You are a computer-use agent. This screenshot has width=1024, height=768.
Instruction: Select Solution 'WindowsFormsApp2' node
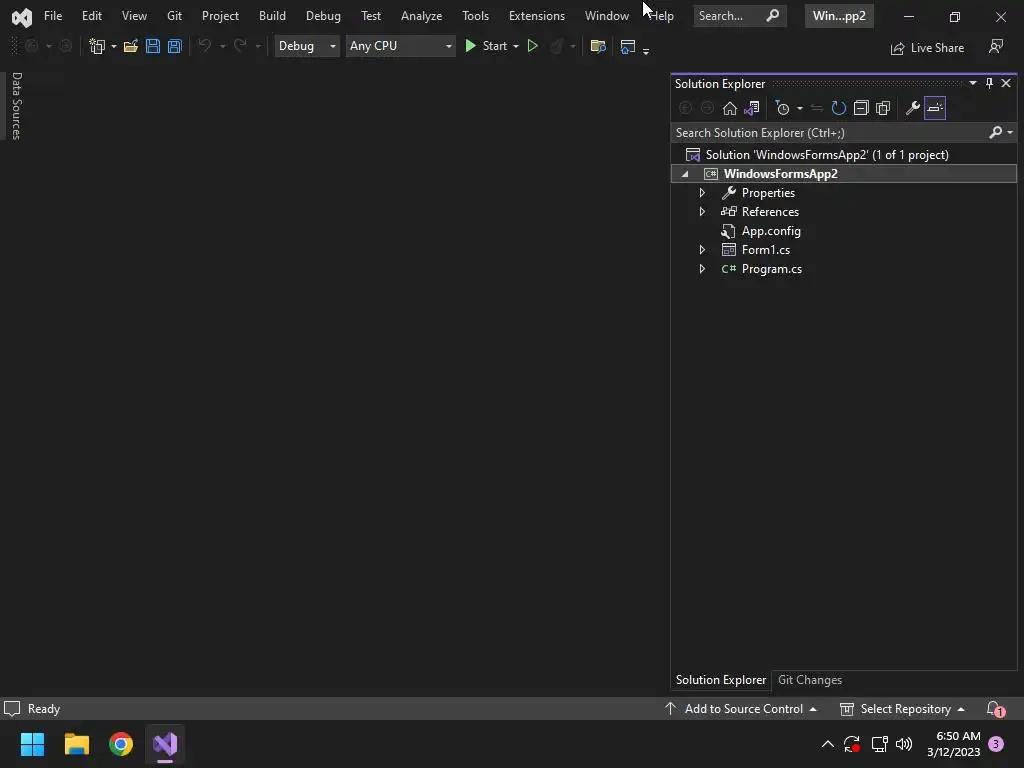tap(827, 155)
